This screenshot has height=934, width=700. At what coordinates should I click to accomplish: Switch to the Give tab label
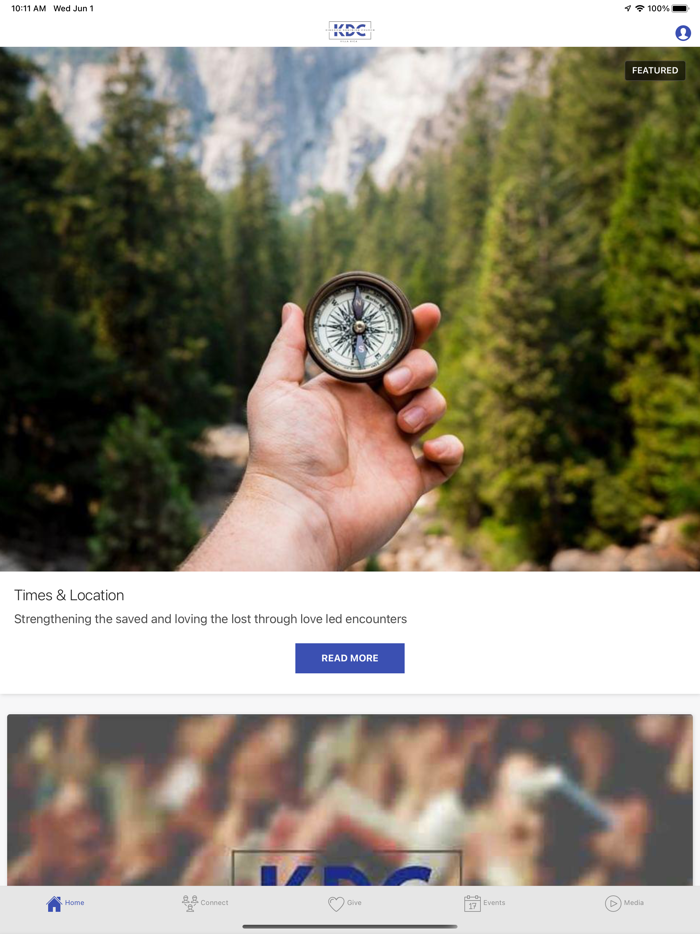[x=354, y=902]
